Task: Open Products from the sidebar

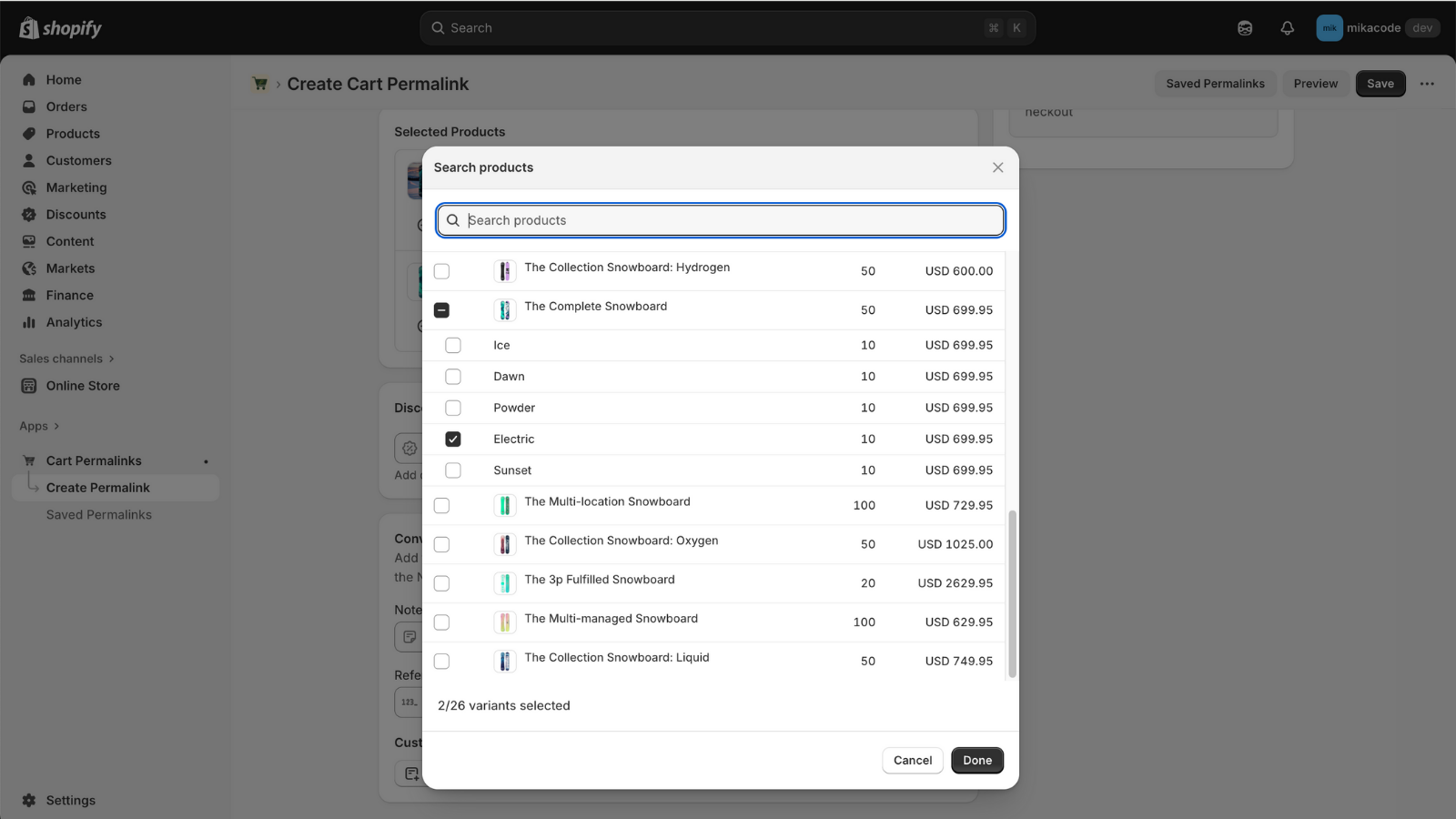Action: [28, 133]
